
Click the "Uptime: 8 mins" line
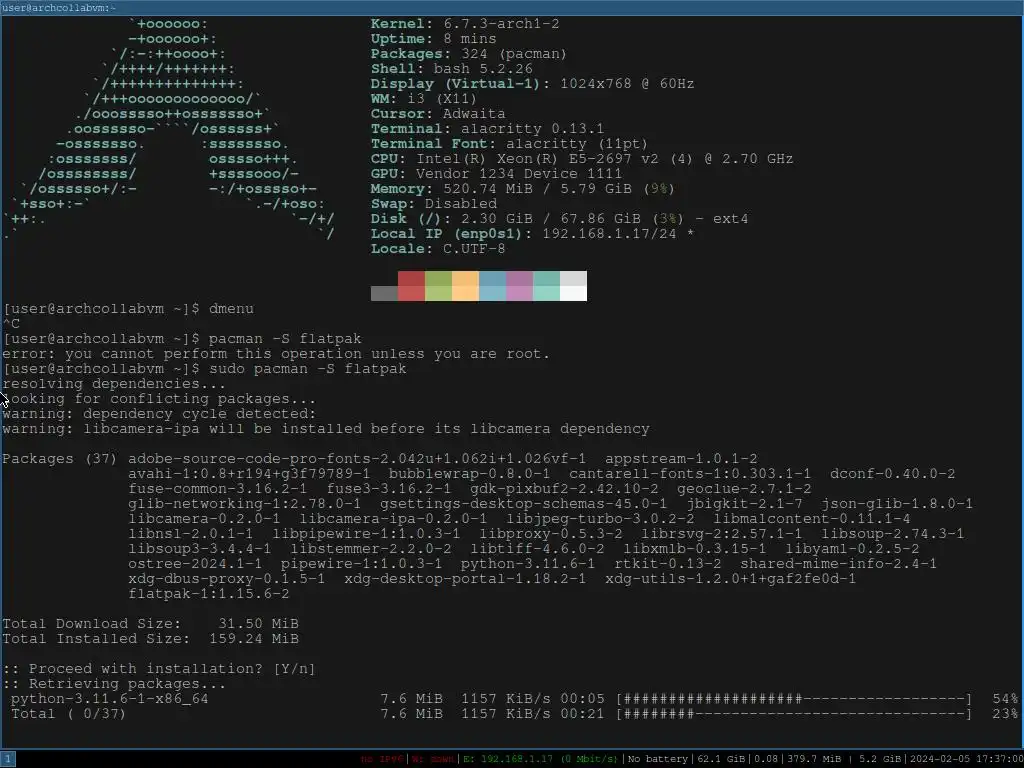(434, 39)
